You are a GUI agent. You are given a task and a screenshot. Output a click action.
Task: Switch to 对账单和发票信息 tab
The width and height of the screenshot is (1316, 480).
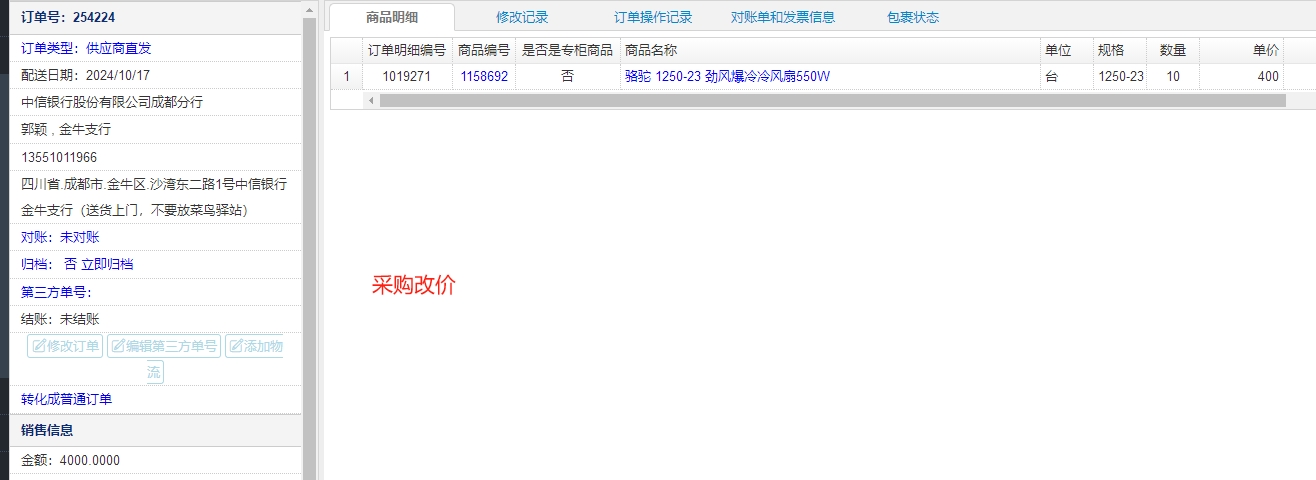click(x=783, y=17)
